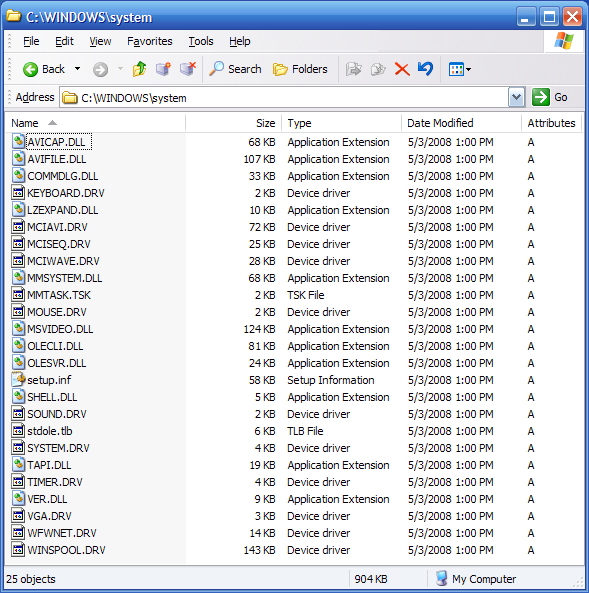Open the View menu
This screenshot has height=593, width=589.
click(100, 41)
